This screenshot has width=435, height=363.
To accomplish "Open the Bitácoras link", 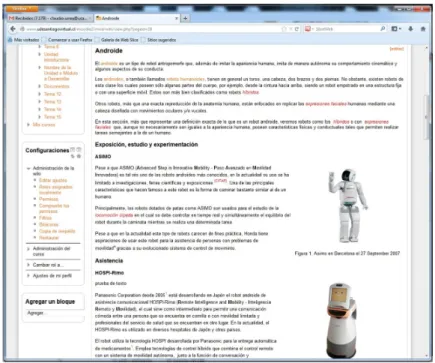I will point(49,224).
